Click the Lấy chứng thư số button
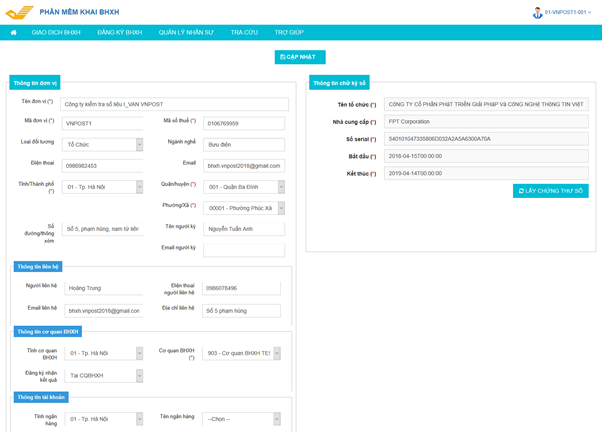Image resolution: width=602 pixels, height=432 pixels. [x=550, y=190]
